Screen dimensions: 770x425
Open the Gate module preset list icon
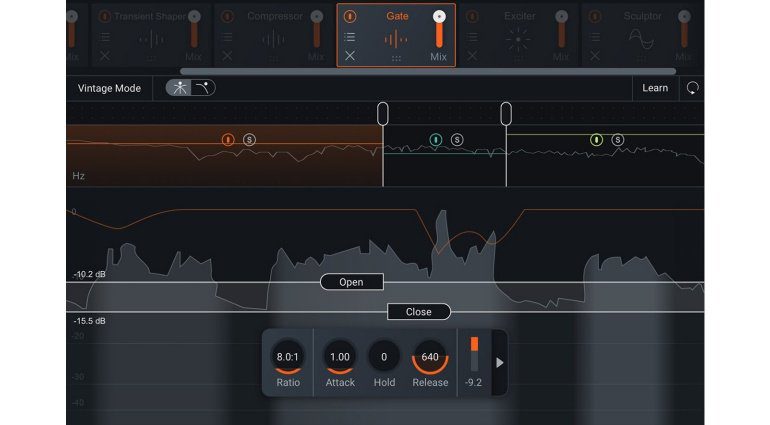coord(349,37)
